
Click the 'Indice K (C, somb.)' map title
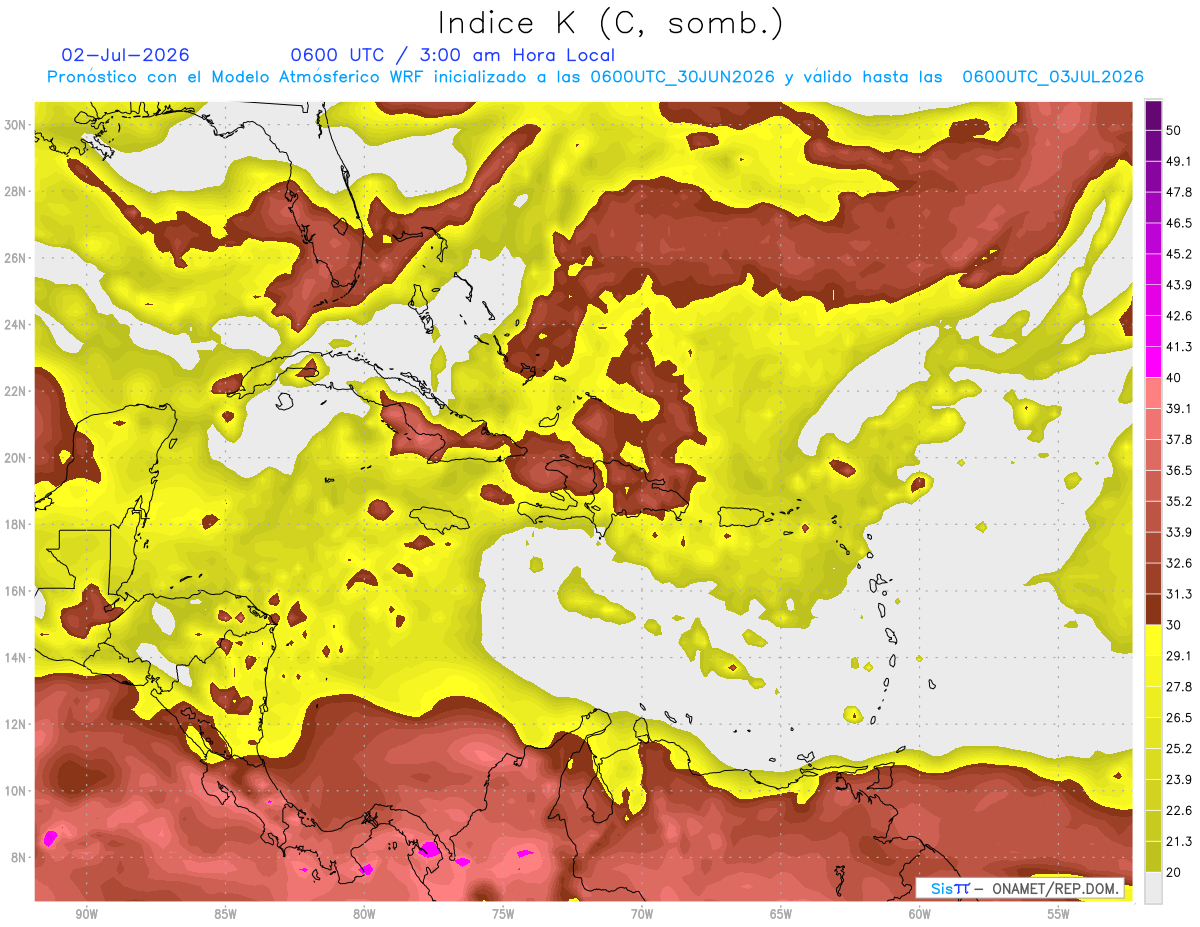tap(611, 23)
